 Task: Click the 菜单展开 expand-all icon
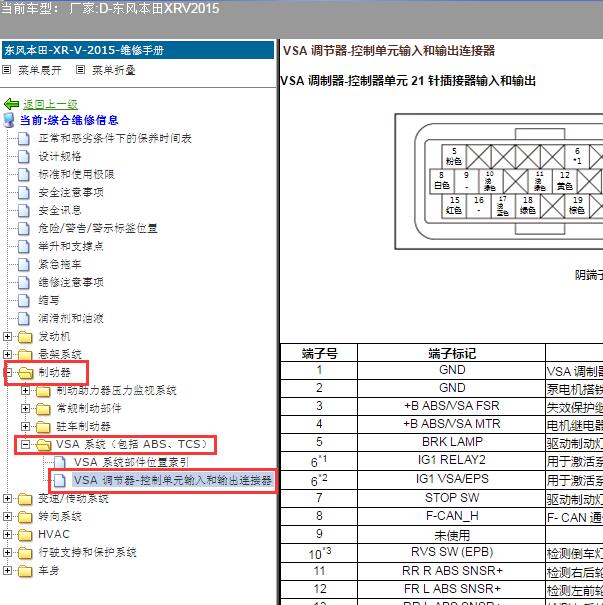click(7, 70)
